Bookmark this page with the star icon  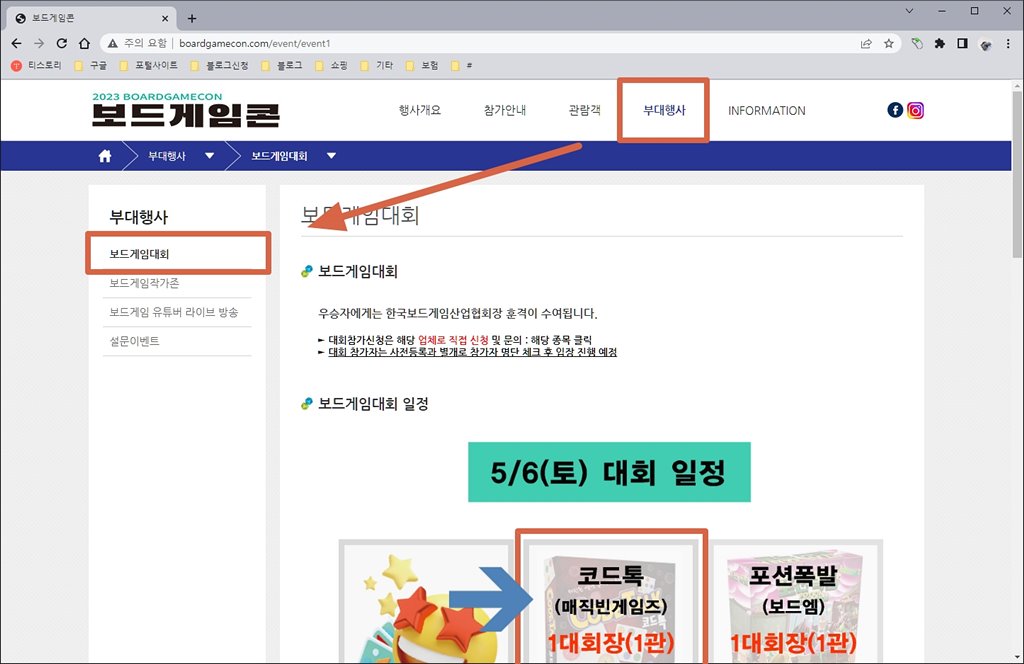coord(888,44)
